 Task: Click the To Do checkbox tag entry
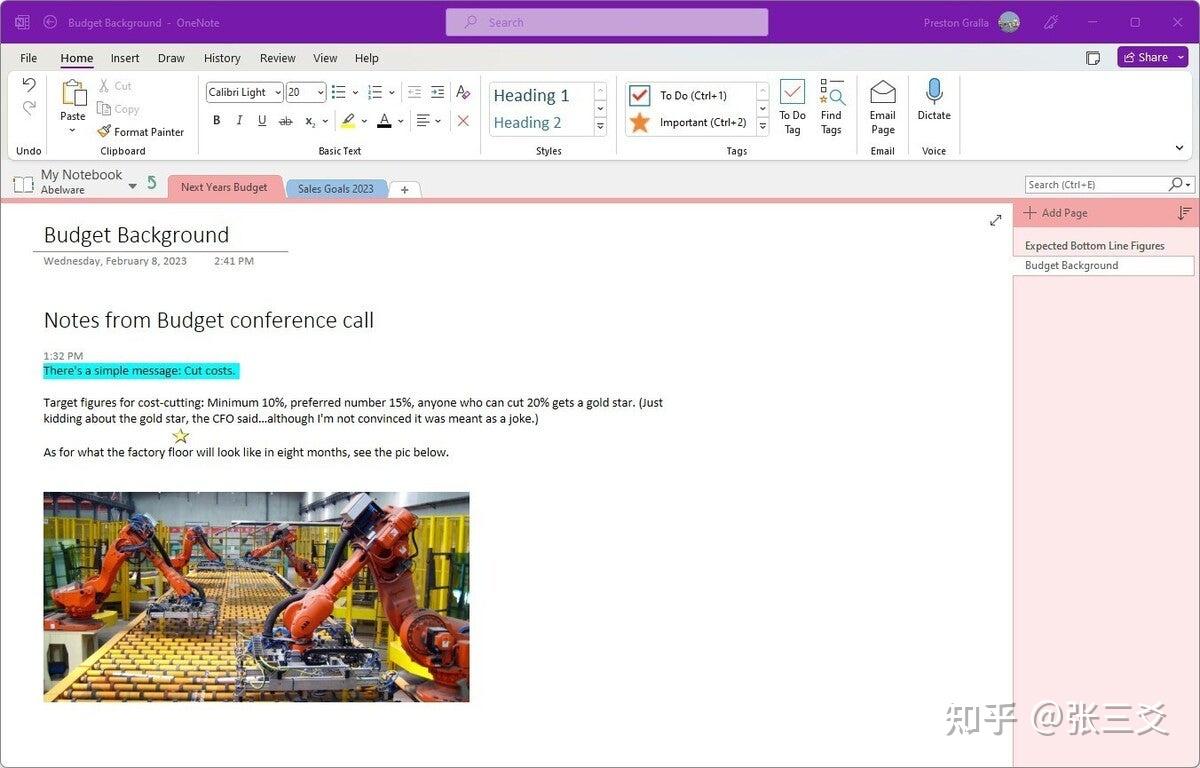pyautogui.click(x=694, y=95)
